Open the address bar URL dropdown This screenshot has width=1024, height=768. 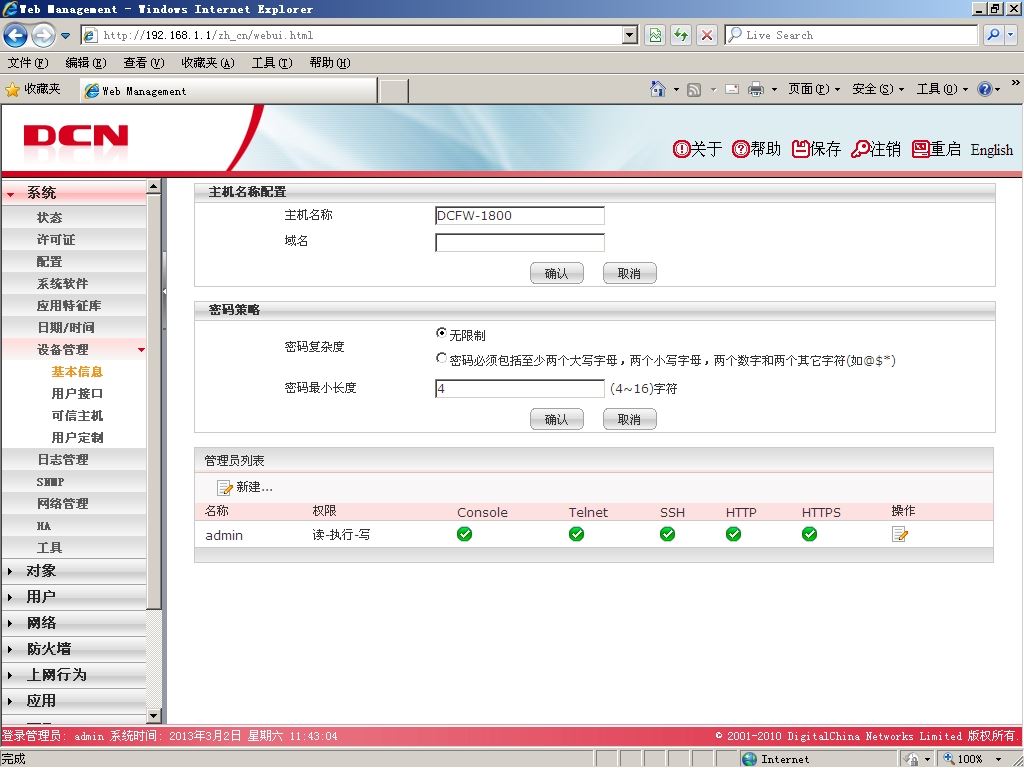[x=630, y=35]
